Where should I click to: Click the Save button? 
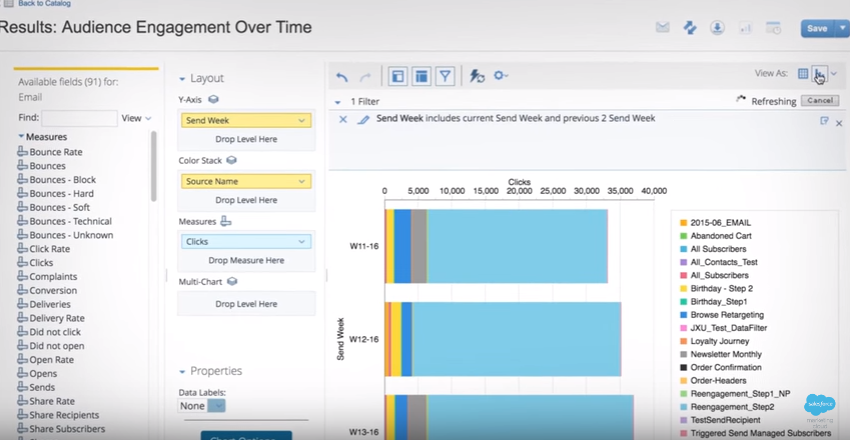pos(817,29)
